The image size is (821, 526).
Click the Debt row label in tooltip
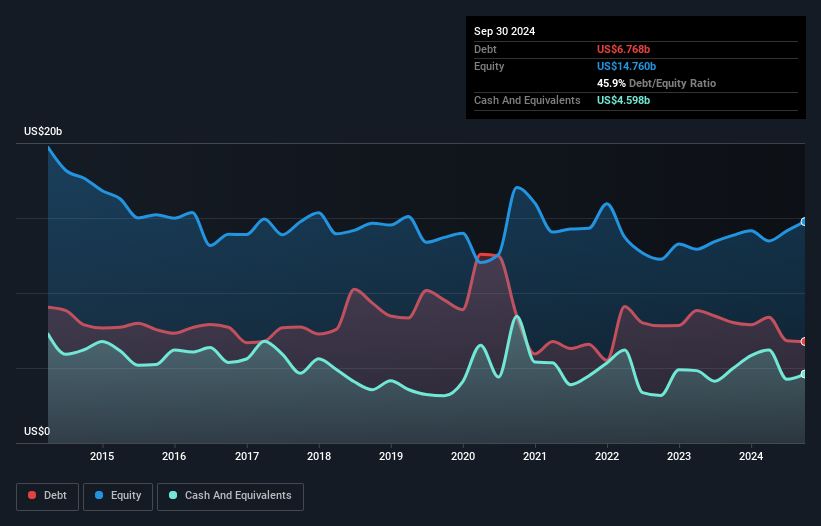tap(485, 49)
